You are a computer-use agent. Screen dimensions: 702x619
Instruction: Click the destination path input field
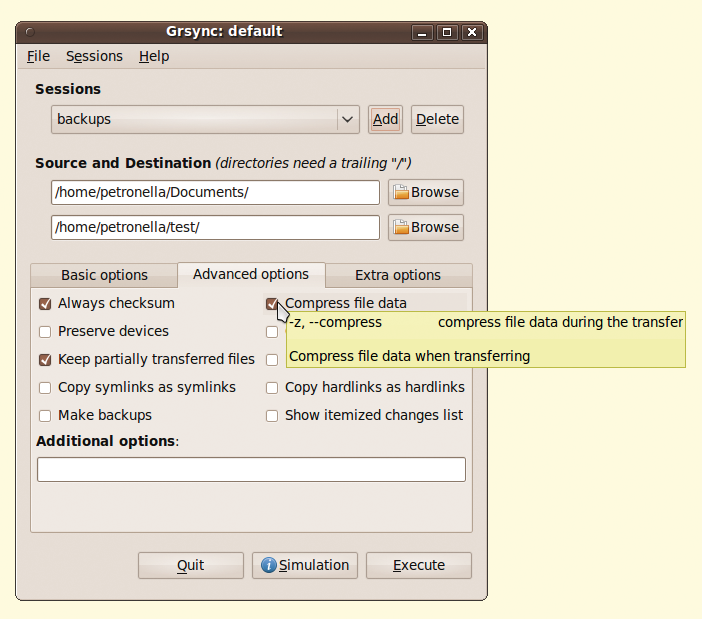coord(215,227)
